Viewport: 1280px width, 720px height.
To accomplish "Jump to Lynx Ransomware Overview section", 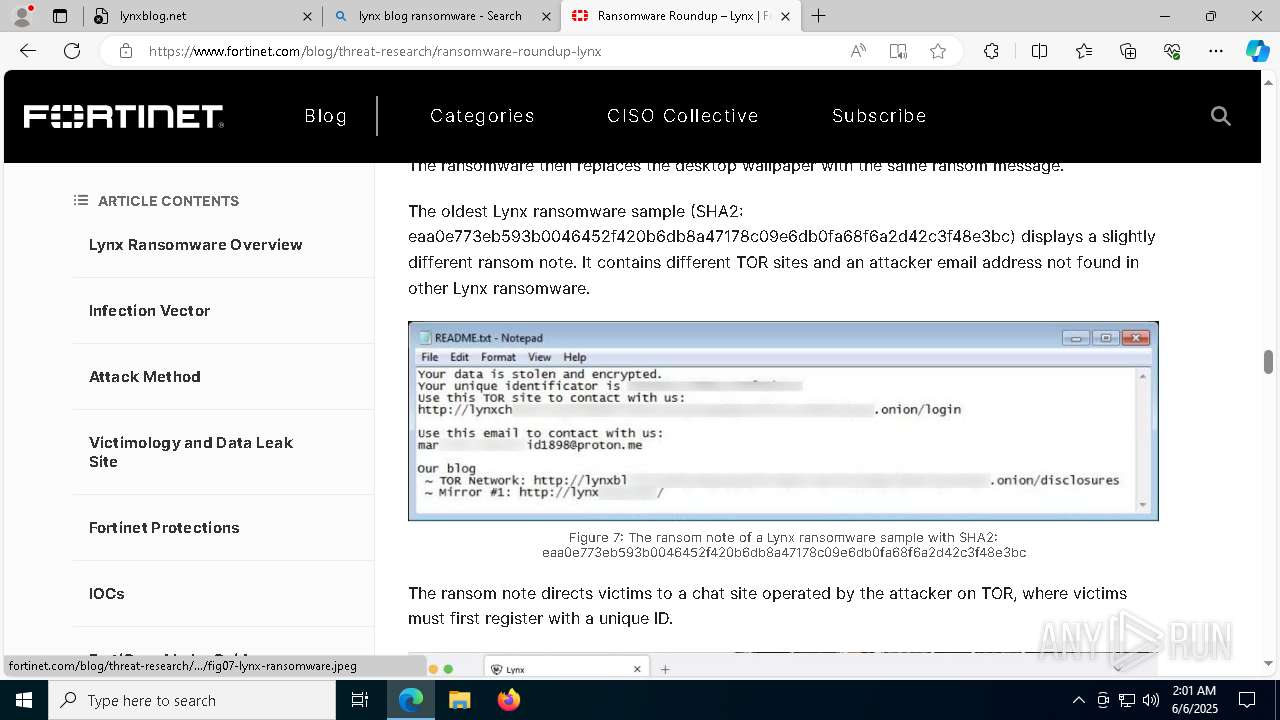I will click(x=195, y=245).
